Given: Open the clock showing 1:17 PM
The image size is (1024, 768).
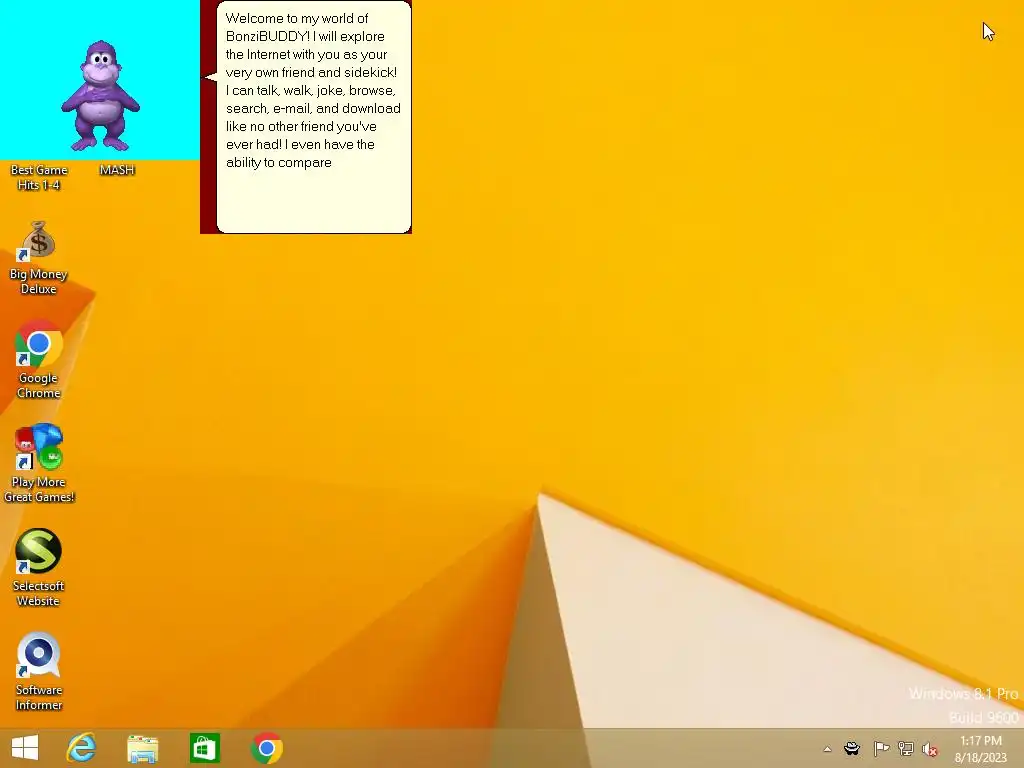Looking at the screenshot, I should point(981,748).
